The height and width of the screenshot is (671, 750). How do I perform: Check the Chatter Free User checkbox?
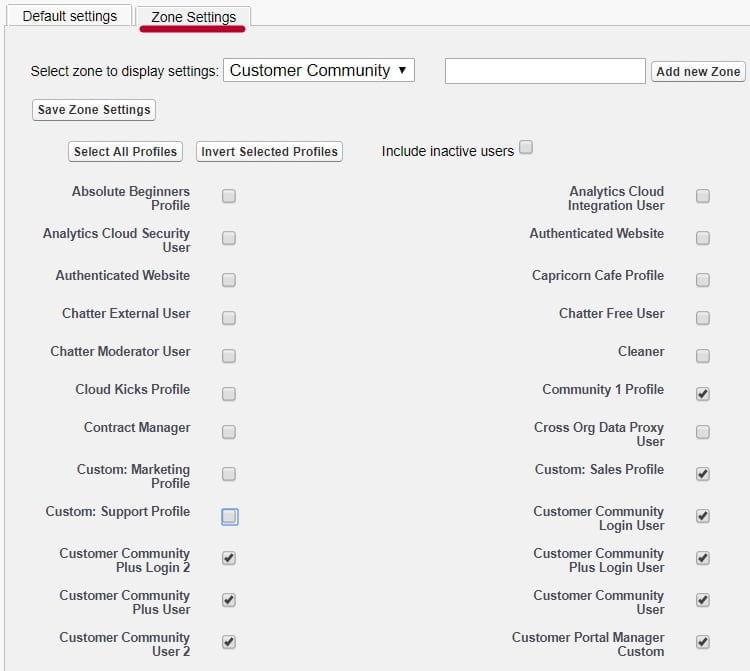point(703,318)
